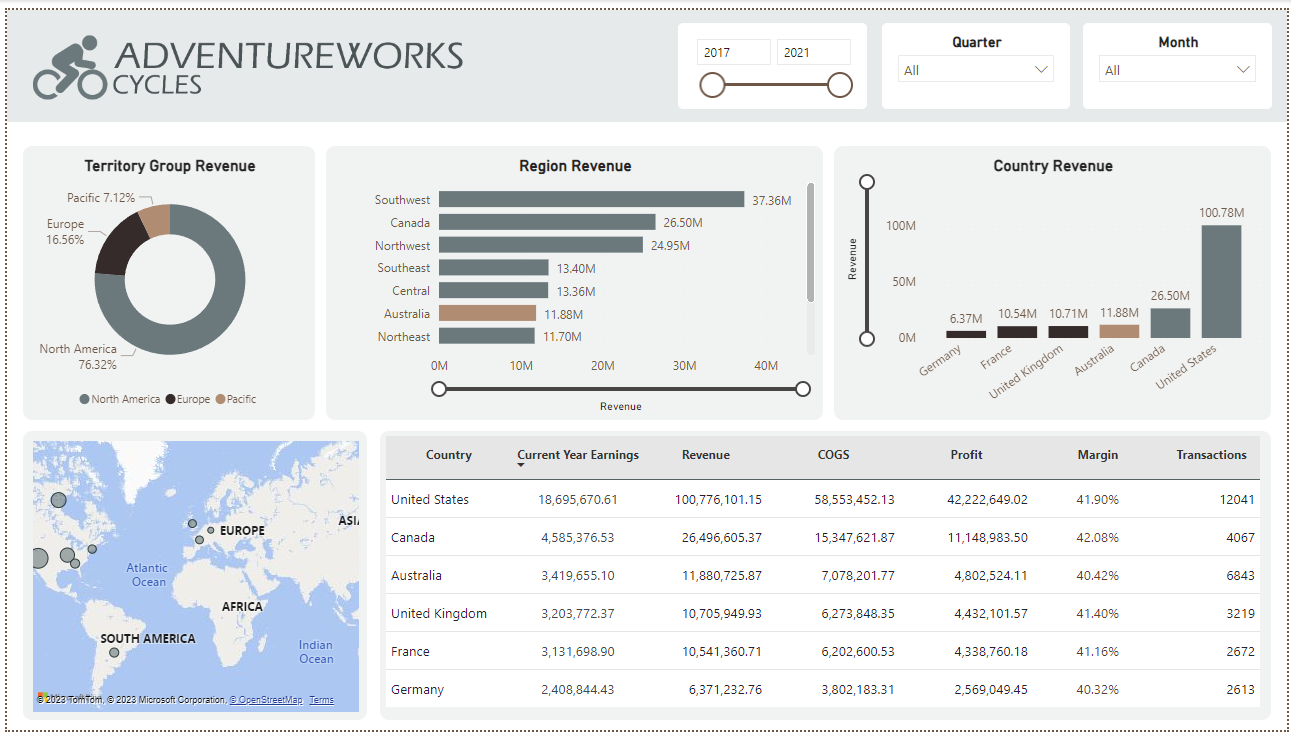The image size is (1294, 735).
Task: Click the top handle of the Country Revenue vertical slider
Action: (x=867, y=182)
